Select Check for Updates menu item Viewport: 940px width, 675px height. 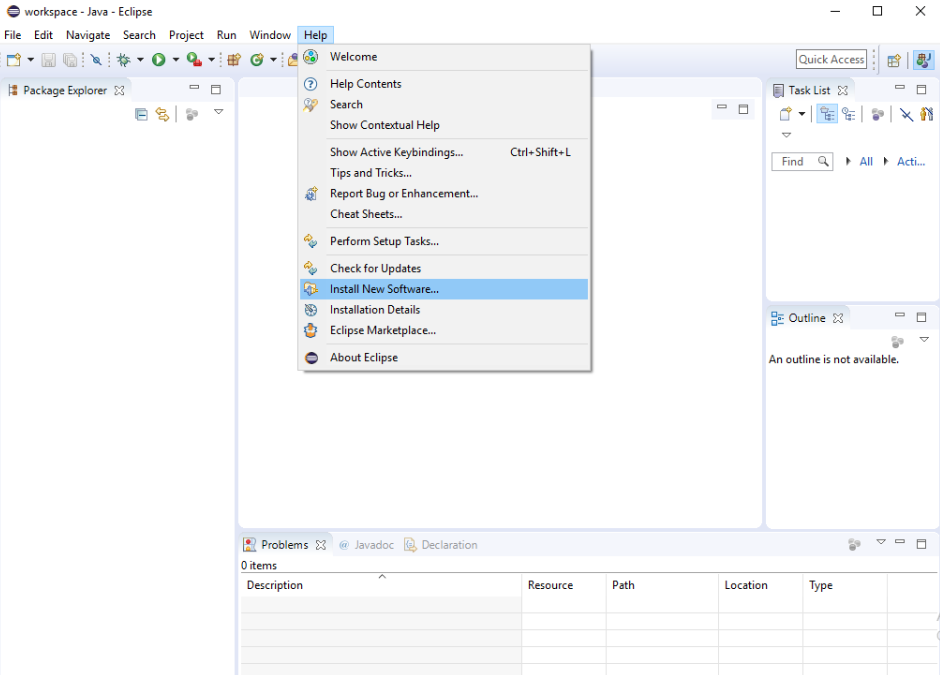(x=444, y=269)
